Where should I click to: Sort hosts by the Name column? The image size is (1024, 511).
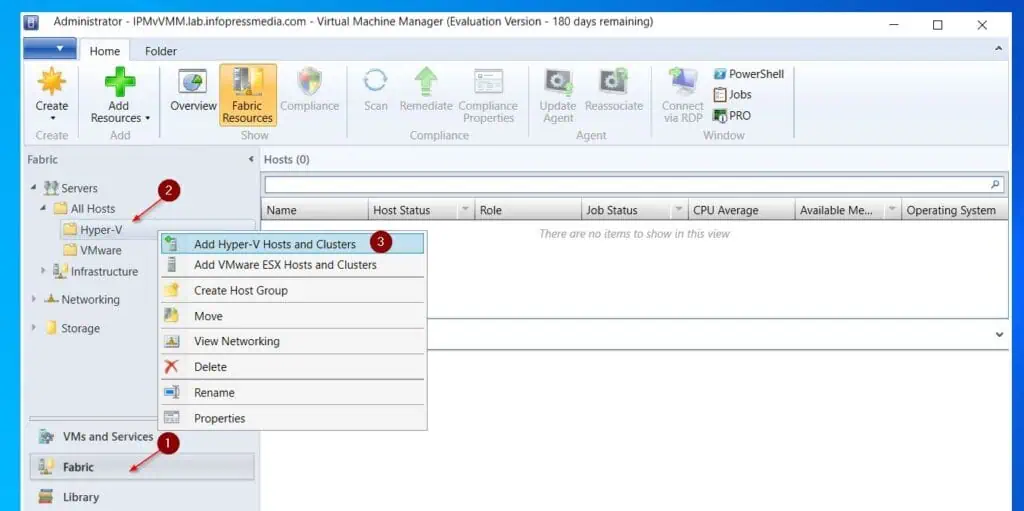point(315,210)
